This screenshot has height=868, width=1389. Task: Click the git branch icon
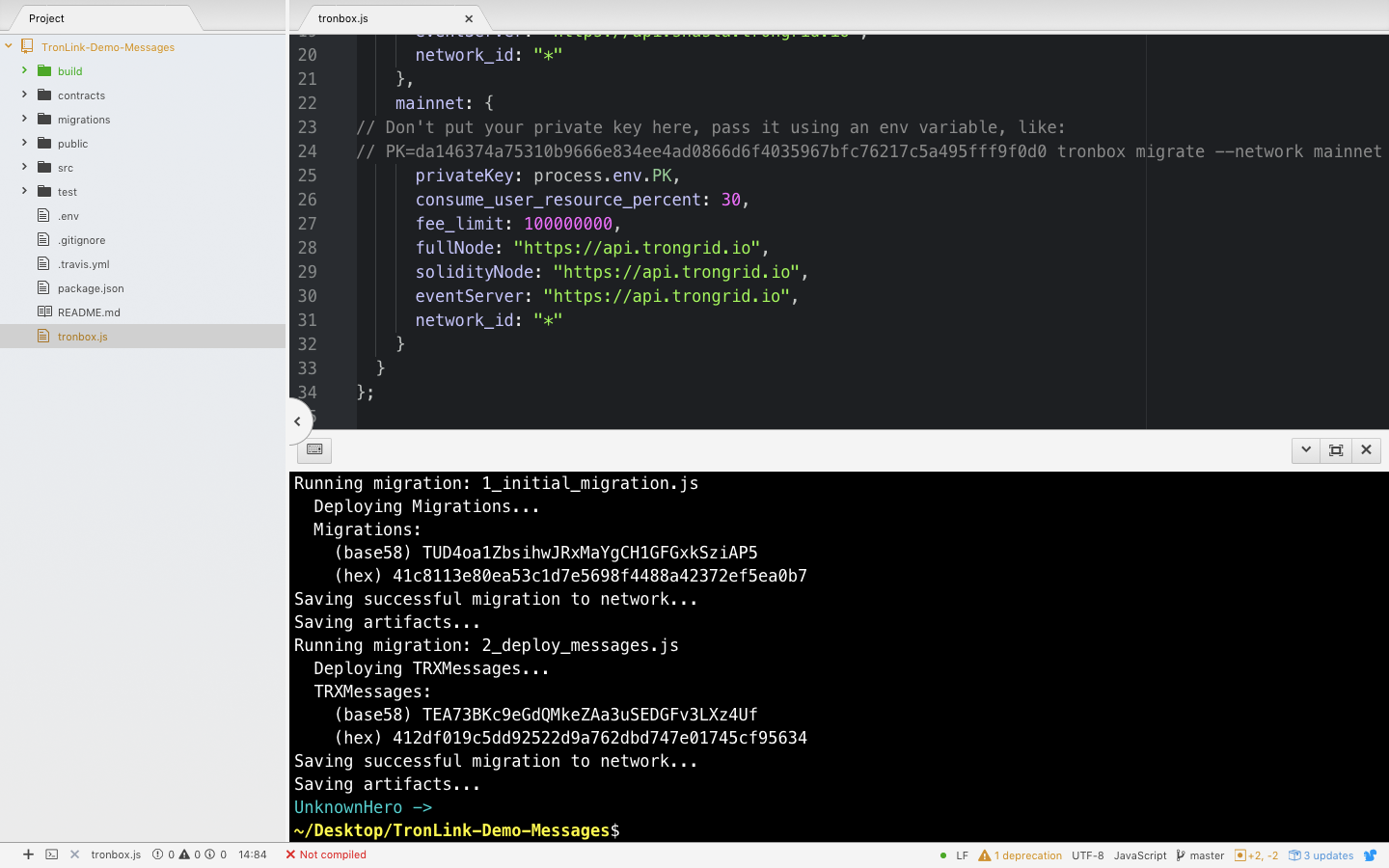(x=1181, y=855)
